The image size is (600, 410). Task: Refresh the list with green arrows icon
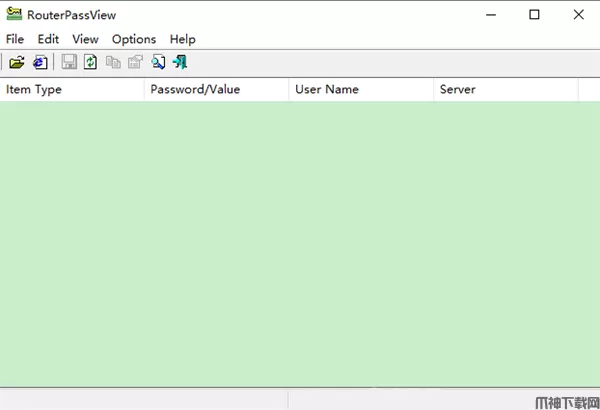click(x=91, y=62)
